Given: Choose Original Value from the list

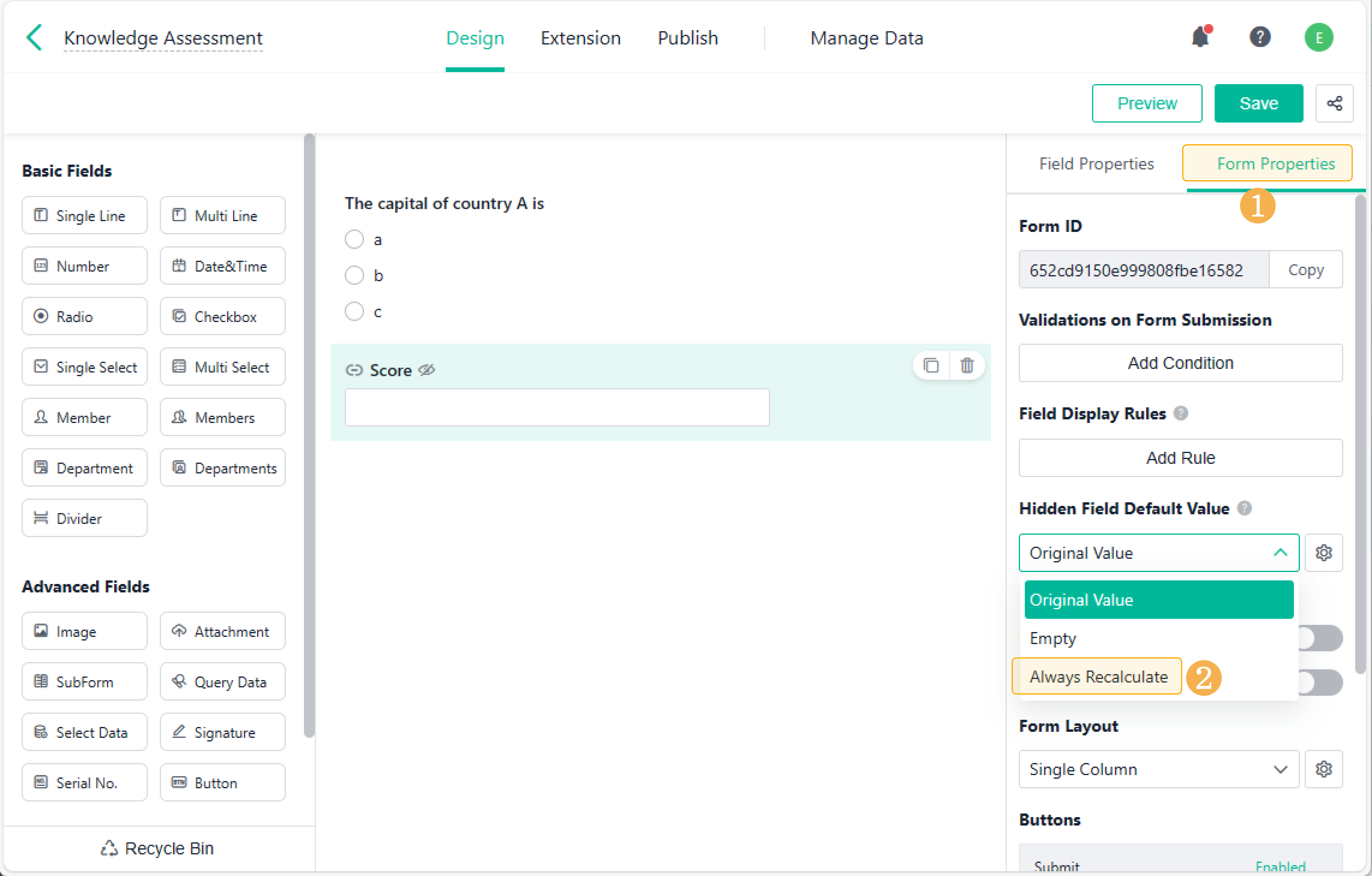Looking at the screenshot, I should coord(1159,600).
